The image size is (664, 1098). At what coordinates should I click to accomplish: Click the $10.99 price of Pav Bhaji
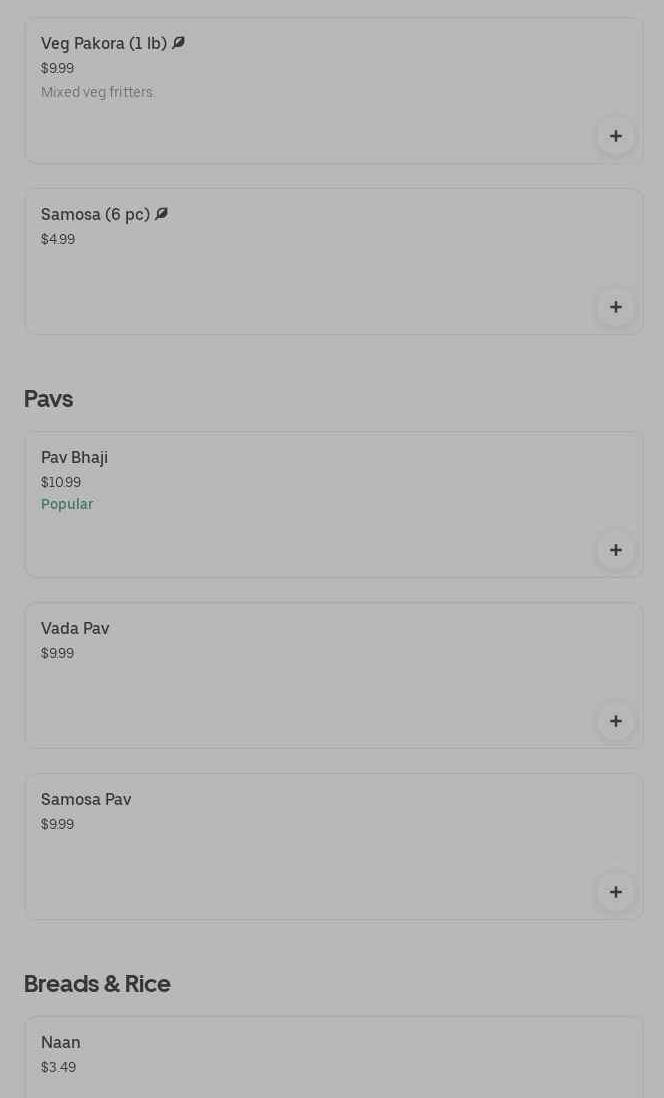point(61,482)
